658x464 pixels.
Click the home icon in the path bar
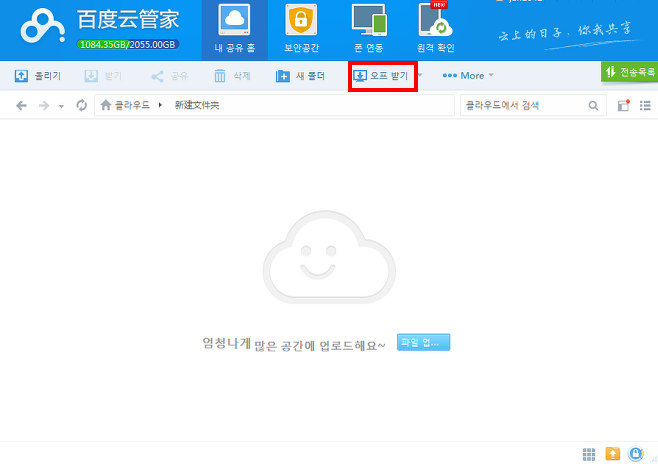pyautogui.click(x=106, y=105)
